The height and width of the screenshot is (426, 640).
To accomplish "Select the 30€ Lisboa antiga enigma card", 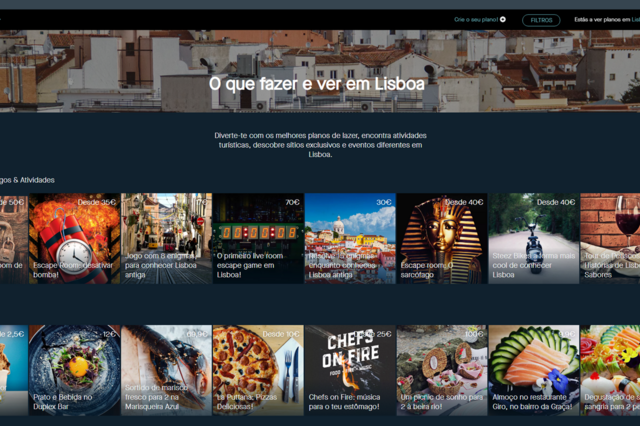I will pos(350,238).
